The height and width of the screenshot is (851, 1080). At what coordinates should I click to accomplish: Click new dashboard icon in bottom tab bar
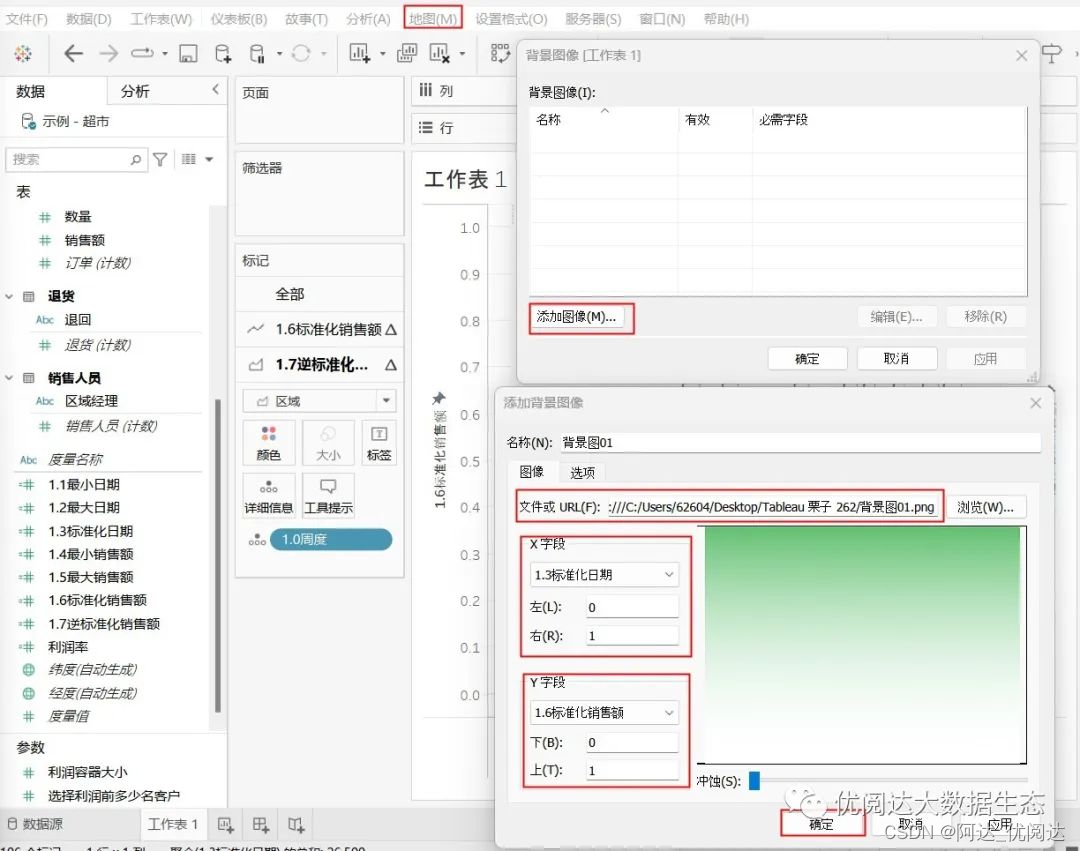[260, 824]
